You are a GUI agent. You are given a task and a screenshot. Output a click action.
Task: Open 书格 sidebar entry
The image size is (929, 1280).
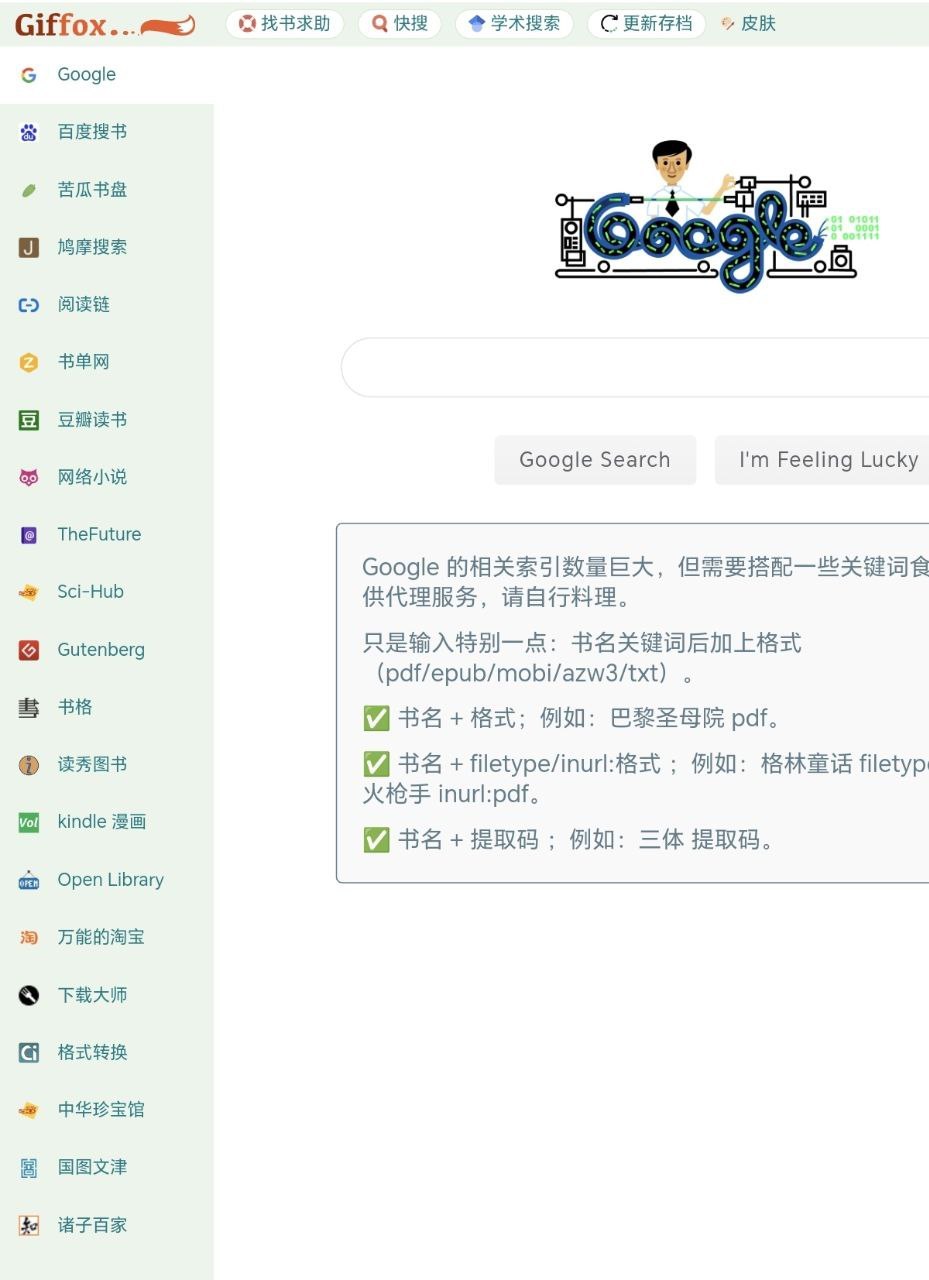coord(107,707)
